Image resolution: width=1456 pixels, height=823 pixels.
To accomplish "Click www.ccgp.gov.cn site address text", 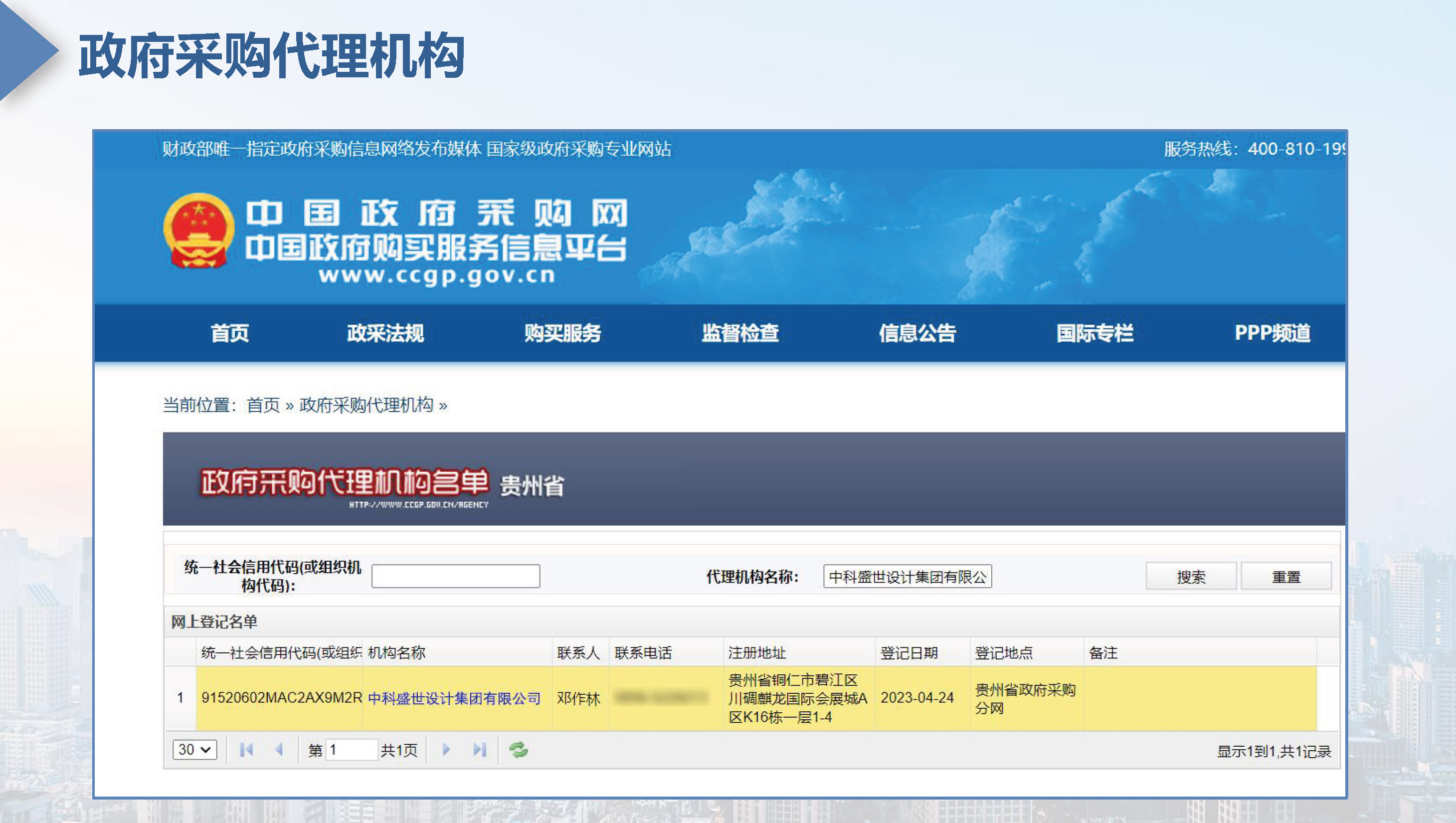I will coord(437,275).
